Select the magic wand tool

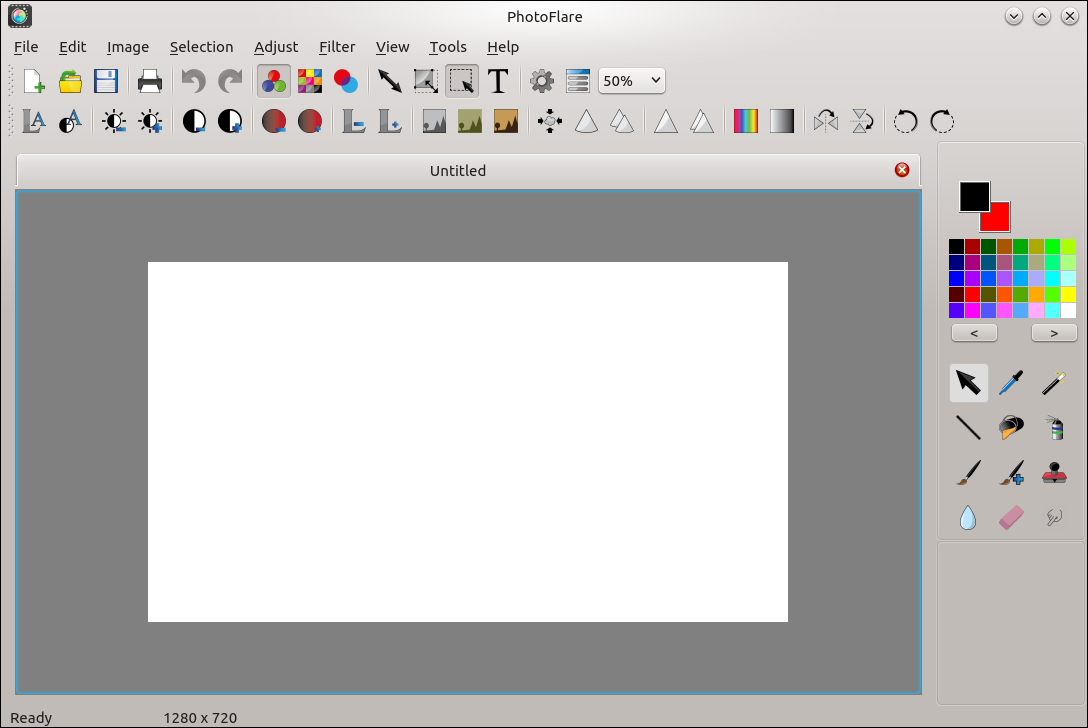1053,383
